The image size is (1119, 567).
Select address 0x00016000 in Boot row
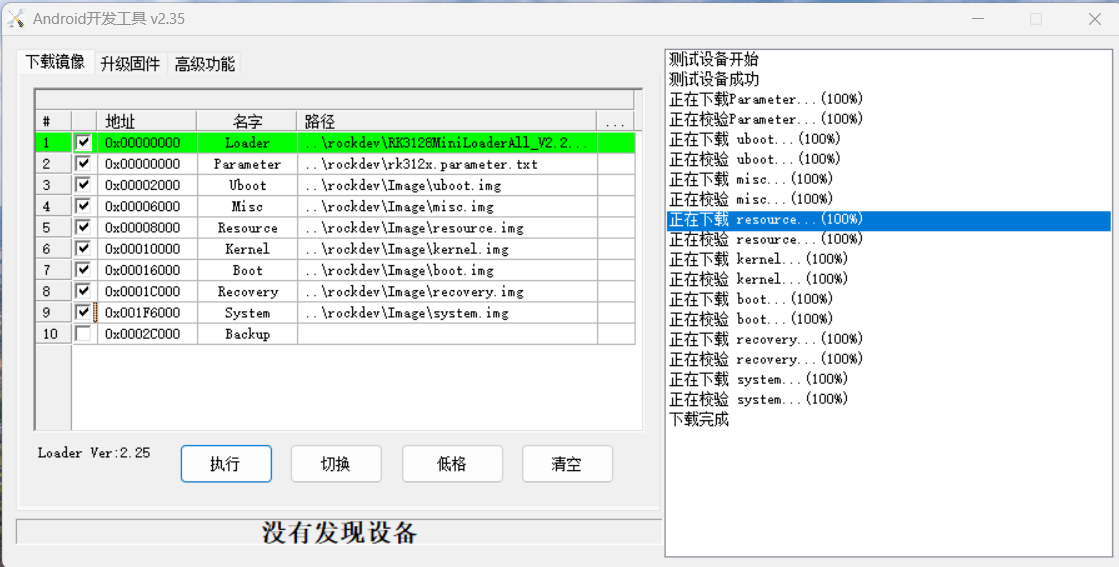click(x=147, y=270)
